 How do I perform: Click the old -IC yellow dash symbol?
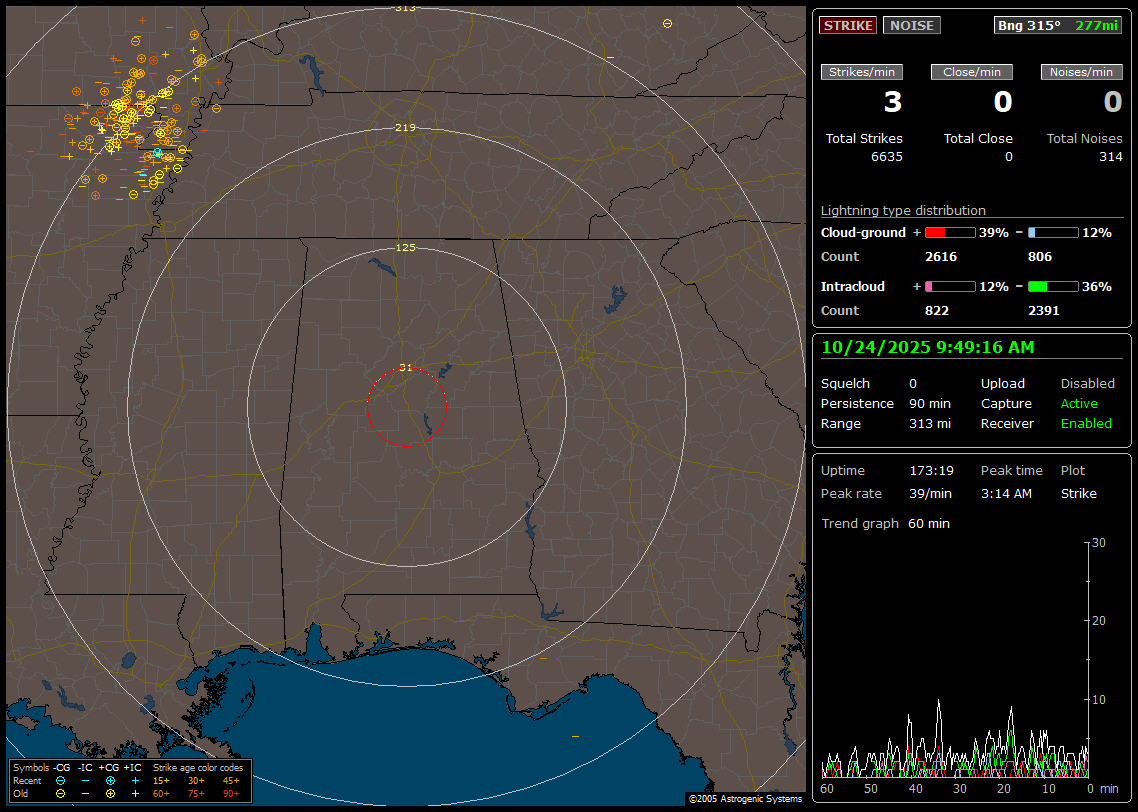pyautogui.click(x=85, y=793)
